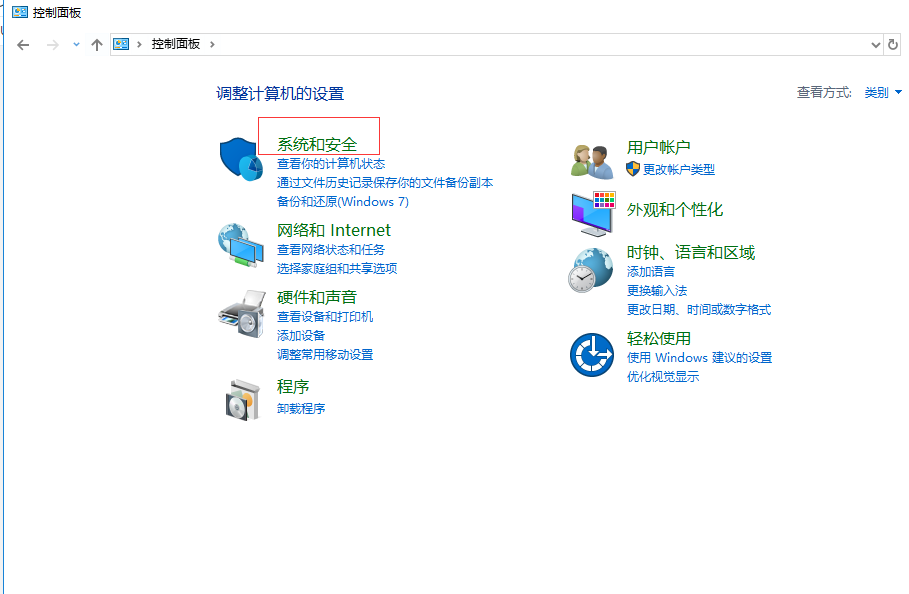909x594 pixels.
Task: Expand the address bar history dropdown
Action: tap(875, 45)
